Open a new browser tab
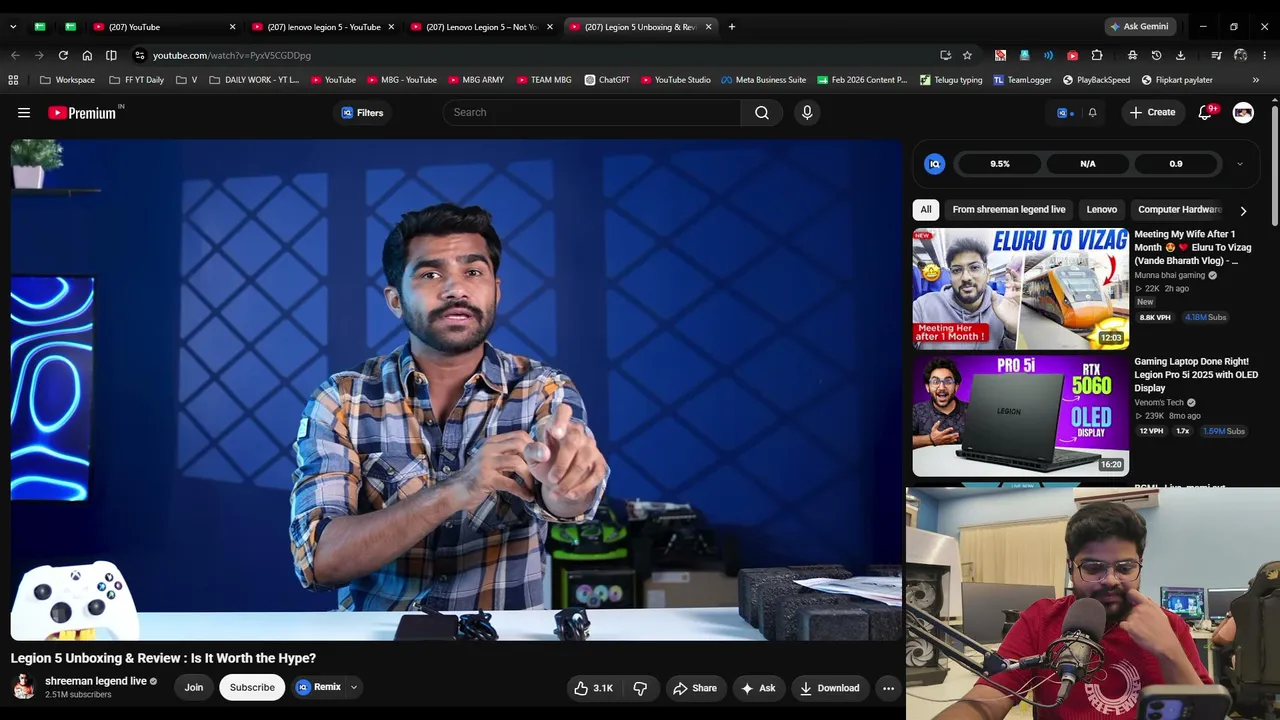Image resolution: width=1280 pixels, height=720 pixels. [732, 27]
